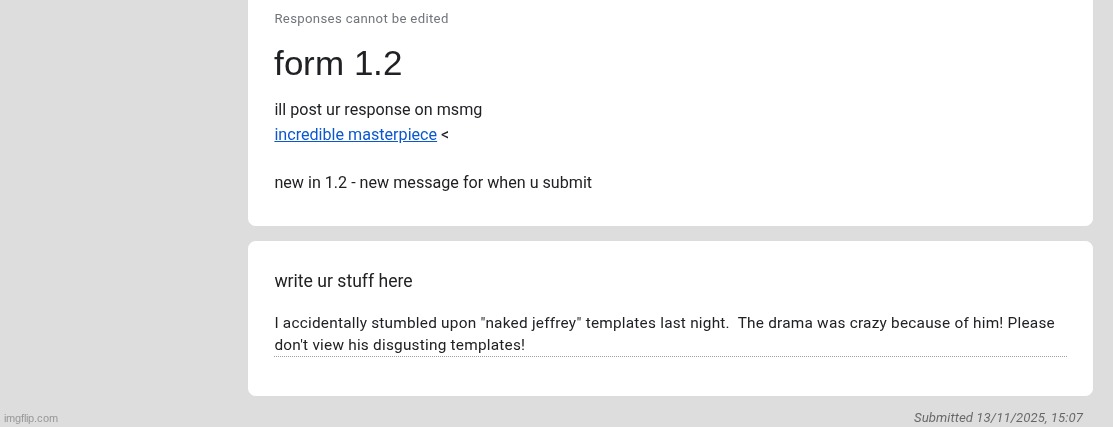Screen dimensions: 1113x427
Task: Select the "write ur stuff here" question label
Action: [x=343, y=281]
